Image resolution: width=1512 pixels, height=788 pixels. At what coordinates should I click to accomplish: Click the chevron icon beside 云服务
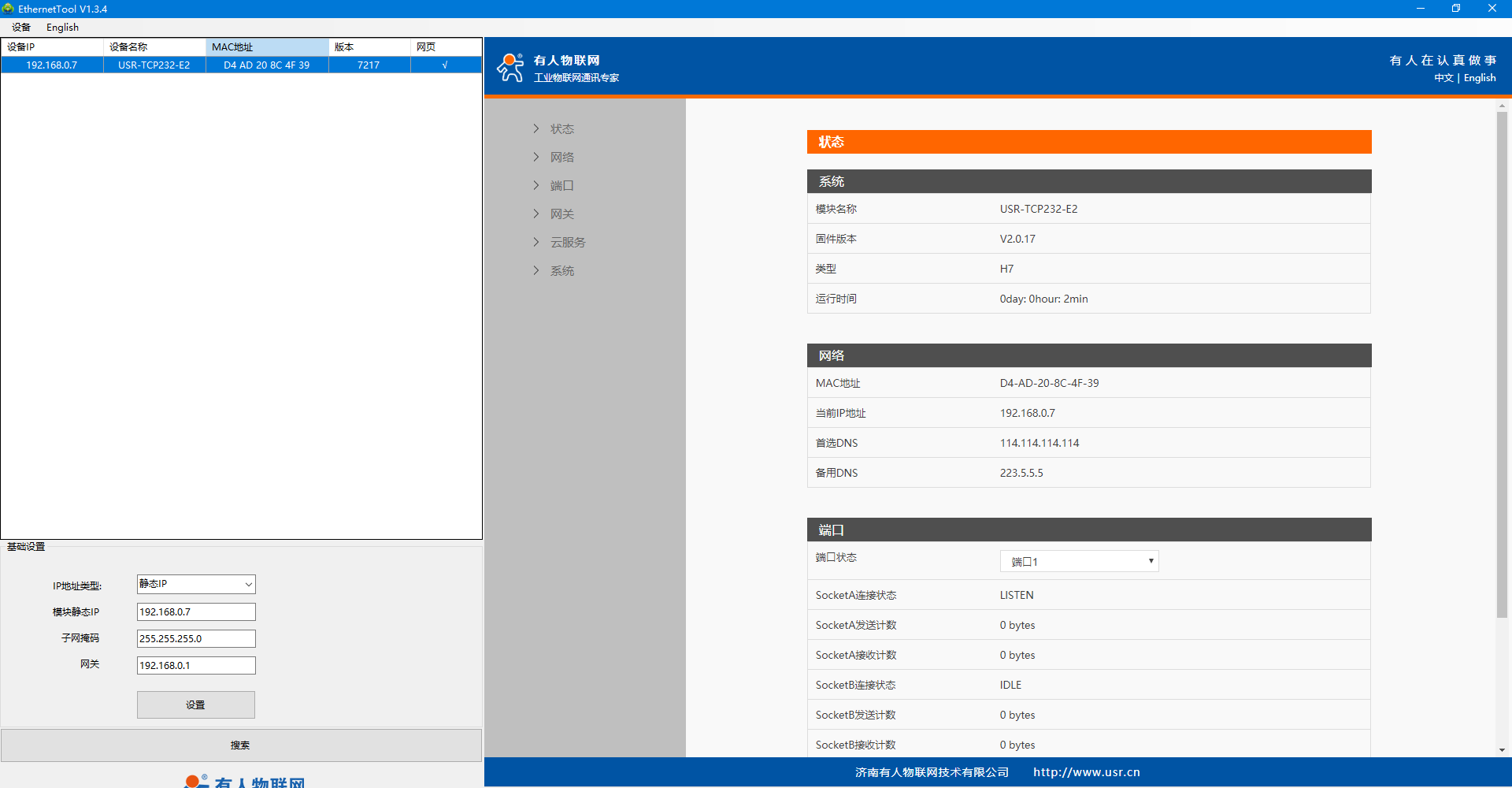(536, 242)
